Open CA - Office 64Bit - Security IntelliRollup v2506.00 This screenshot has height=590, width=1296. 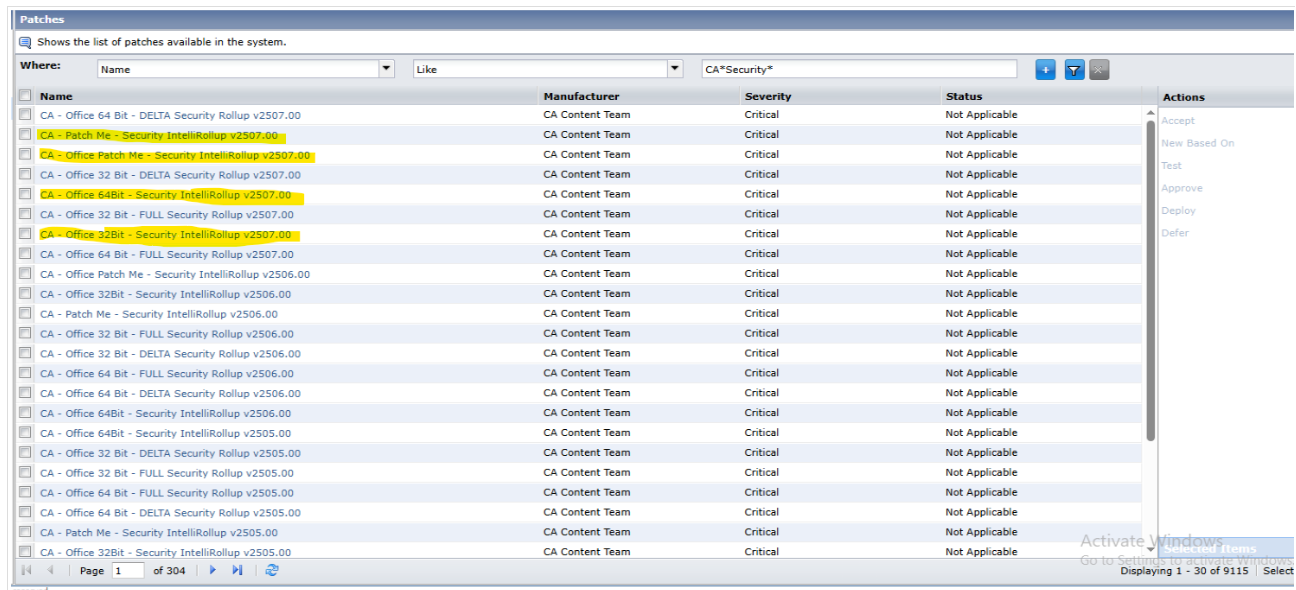coord(166,413)
